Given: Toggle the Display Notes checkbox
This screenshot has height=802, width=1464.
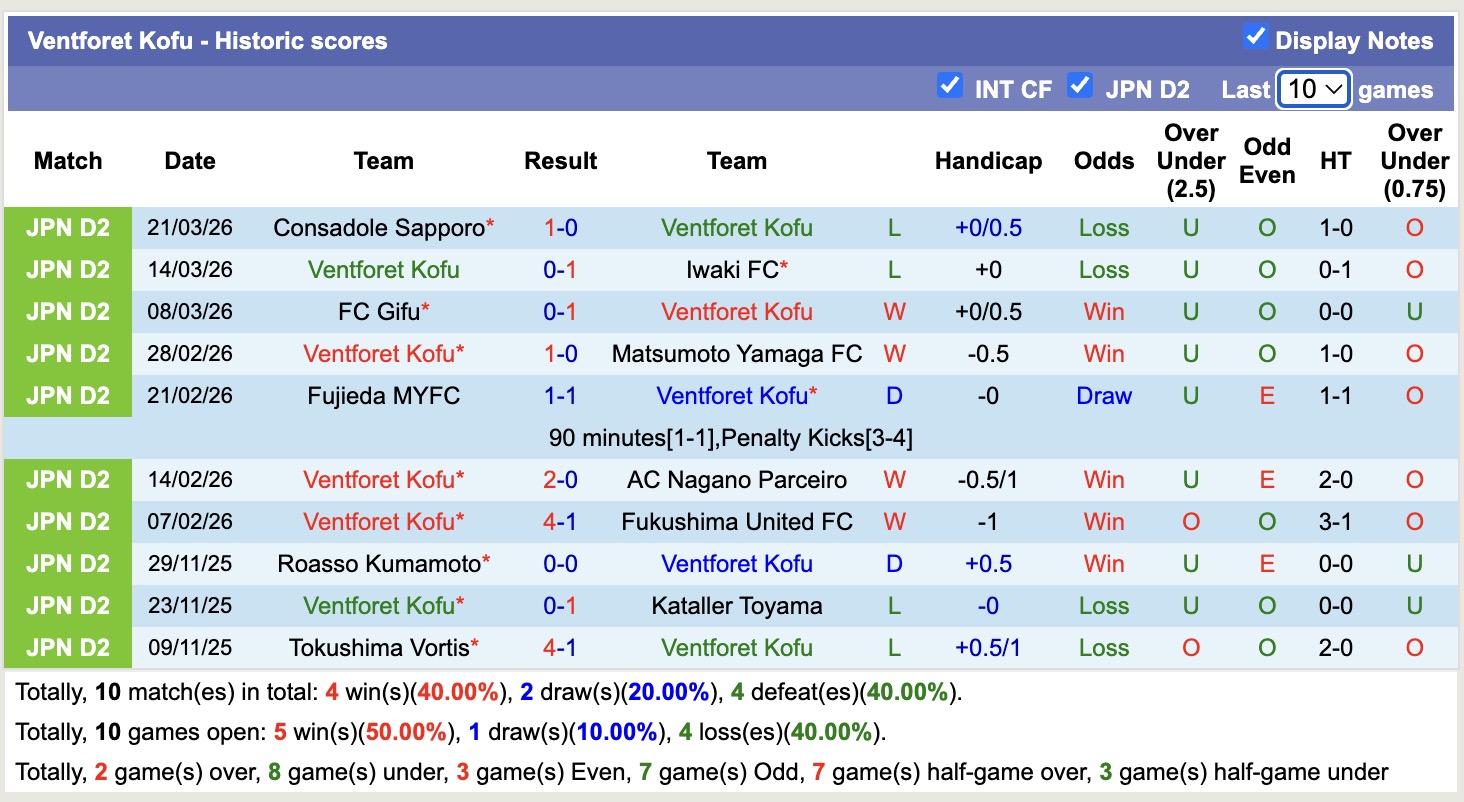Looking at the screenshot, I should (x=1255, y=36).
